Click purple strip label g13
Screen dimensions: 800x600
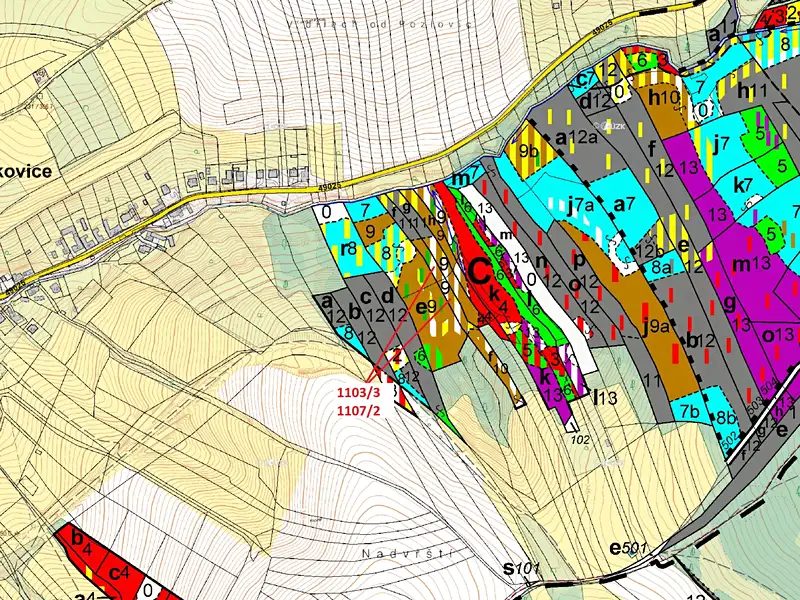737,312
